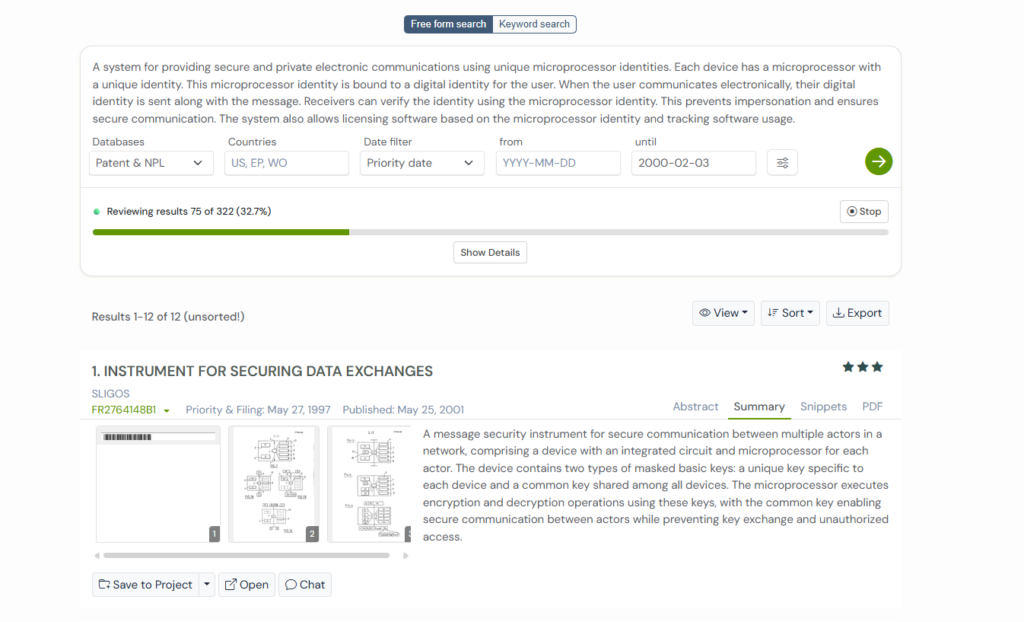The image size is (1024, 622).
Task: Expand the Save to Project arrow
Action: 207,584
